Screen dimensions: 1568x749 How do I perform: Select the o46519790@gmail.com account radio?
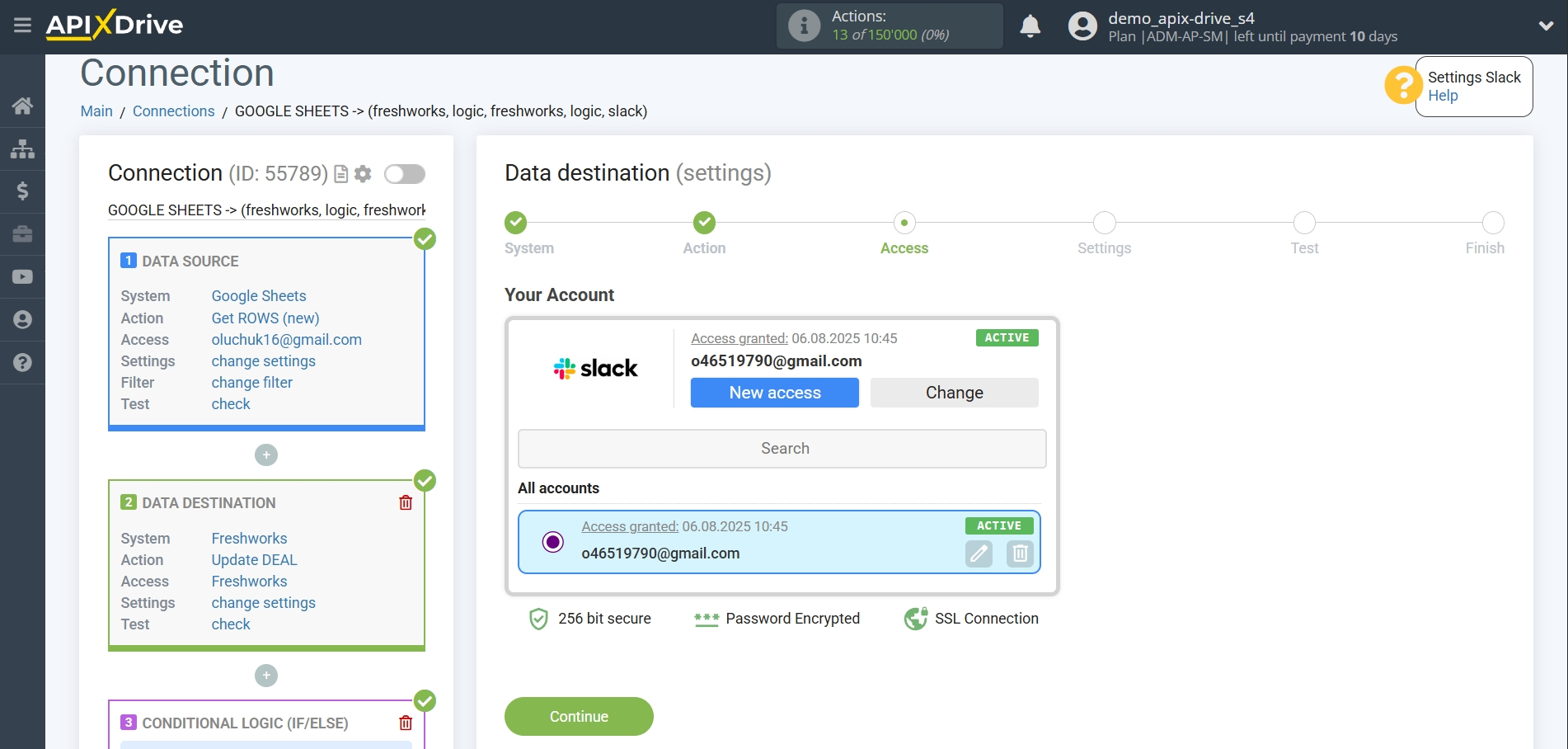coord(553,542)
